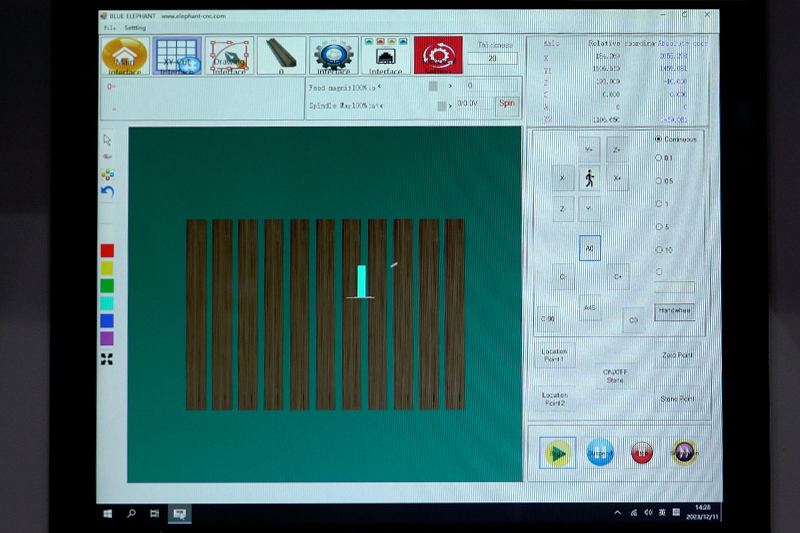Click the walking man jog speed icon
The image size is (800, 533).
point(589,179)
